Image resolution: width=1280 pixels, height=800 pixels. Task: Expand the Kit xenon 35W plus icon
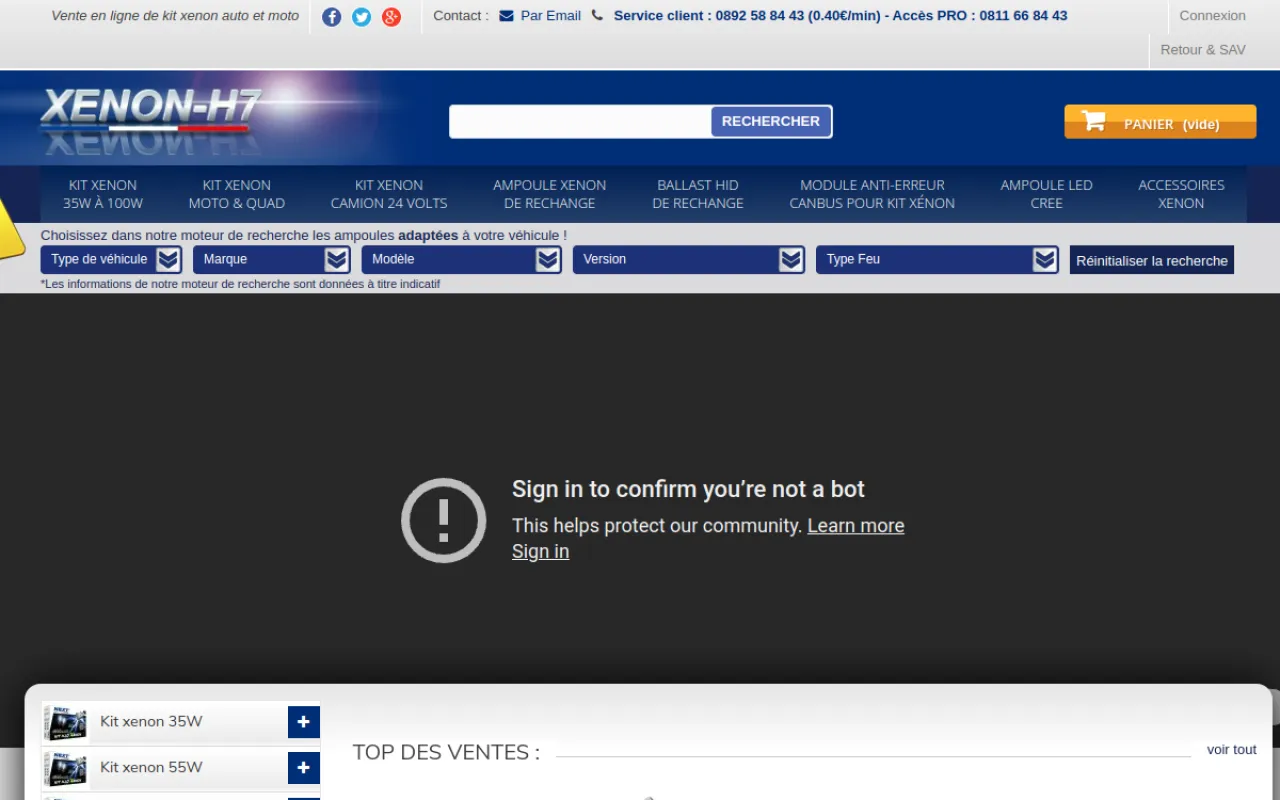coord(304,722)
